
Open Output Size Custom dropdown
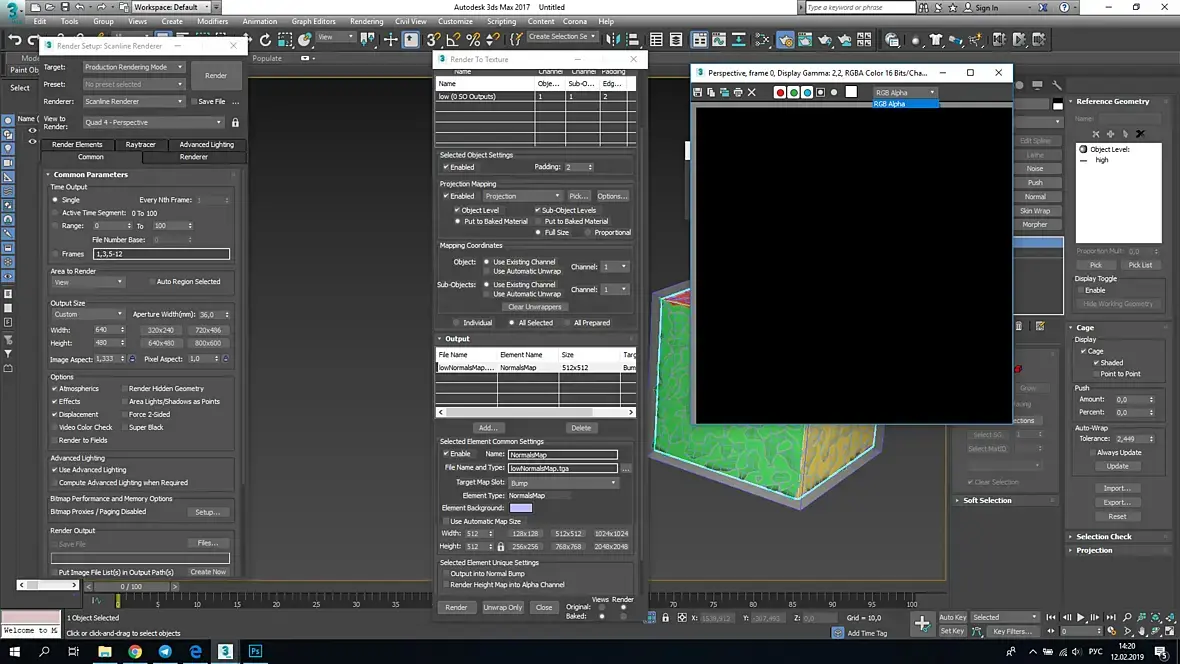[x=87, y=315]
